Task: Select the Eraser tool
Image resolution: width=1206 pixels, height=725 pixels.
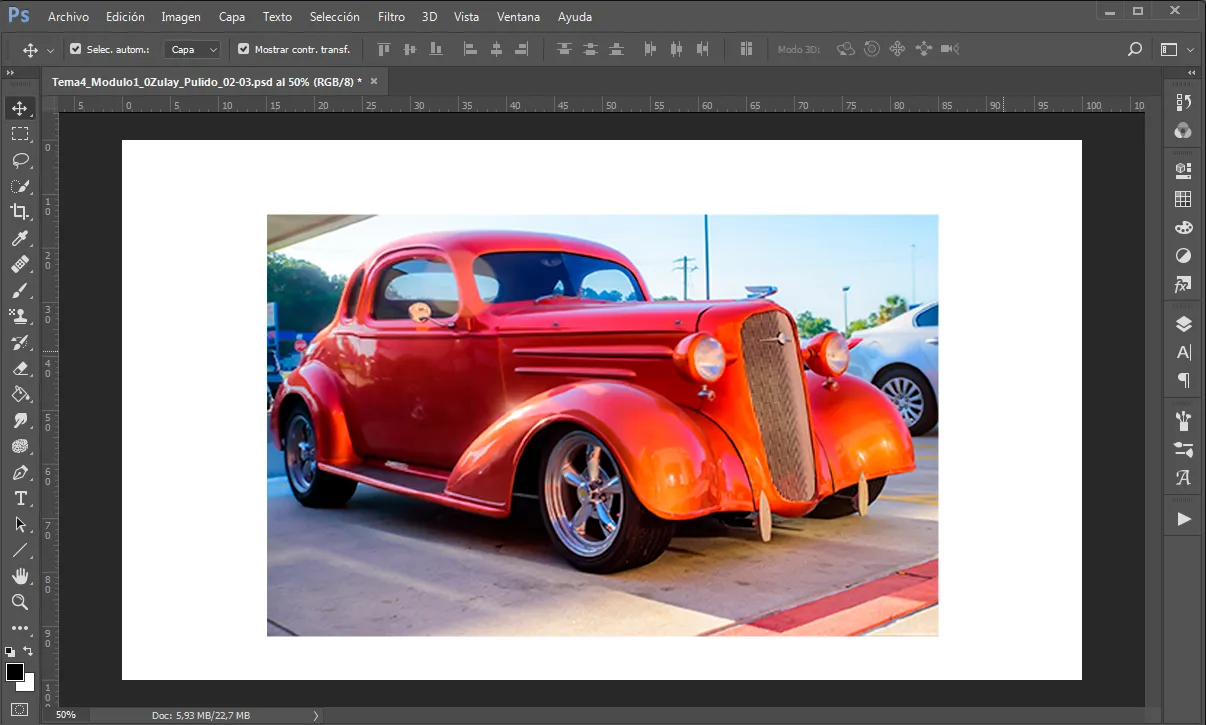Action: click(20, 368)
